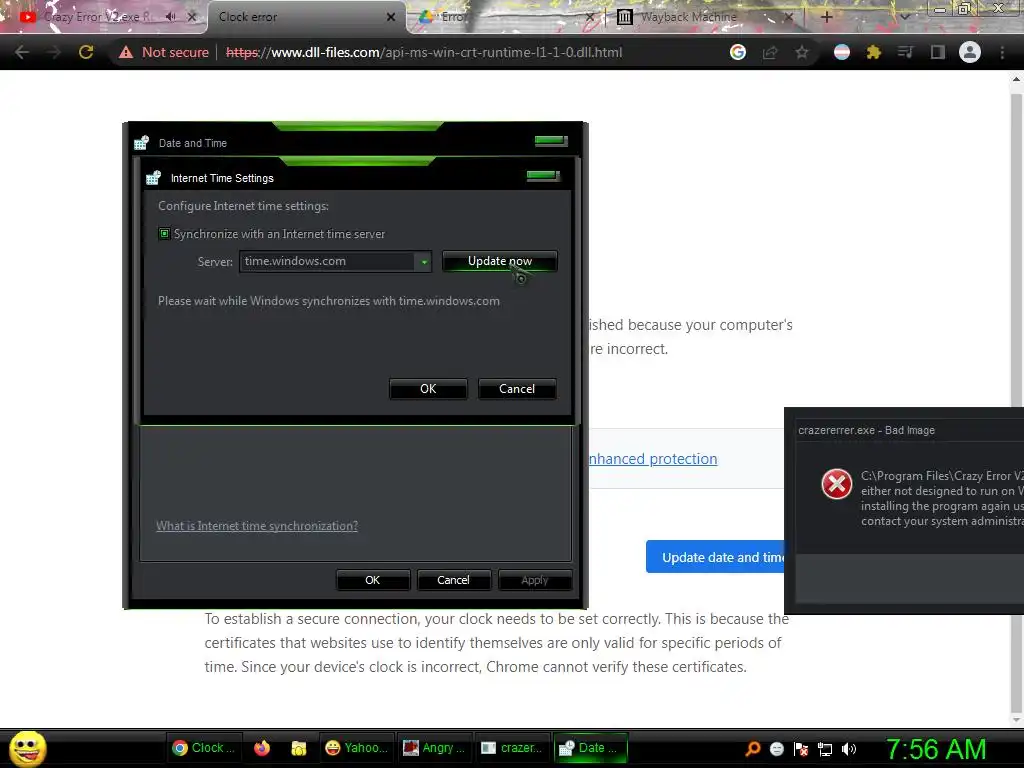Click Update date and time button on page
This screenshot has height=768, width=1024.
click(715, 557)
